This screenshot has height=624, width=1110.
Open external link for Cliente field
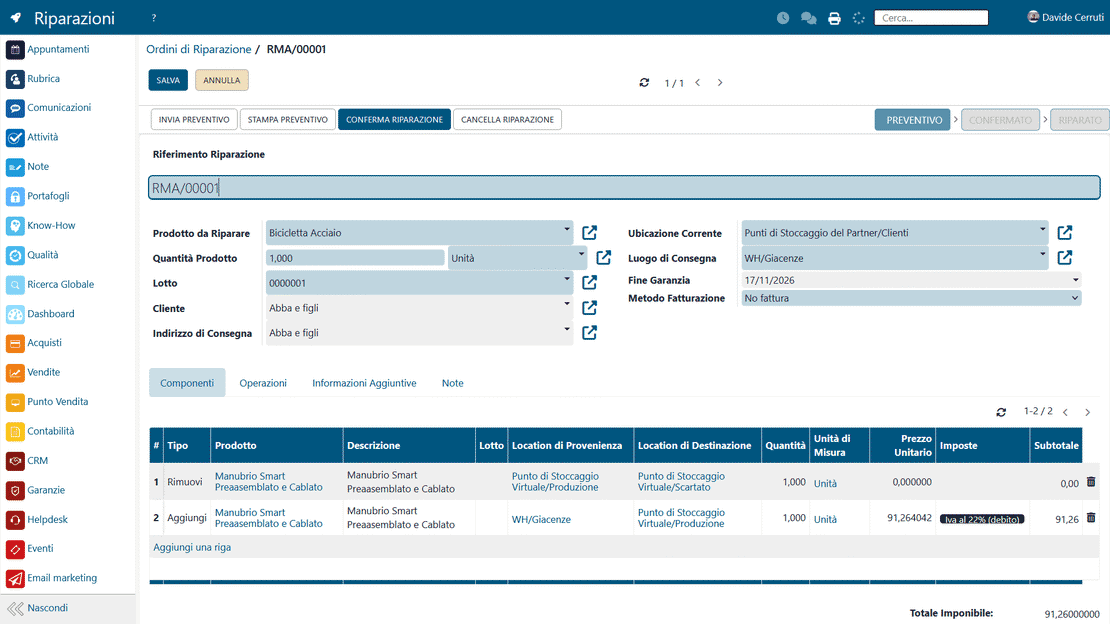click(590, 308)
